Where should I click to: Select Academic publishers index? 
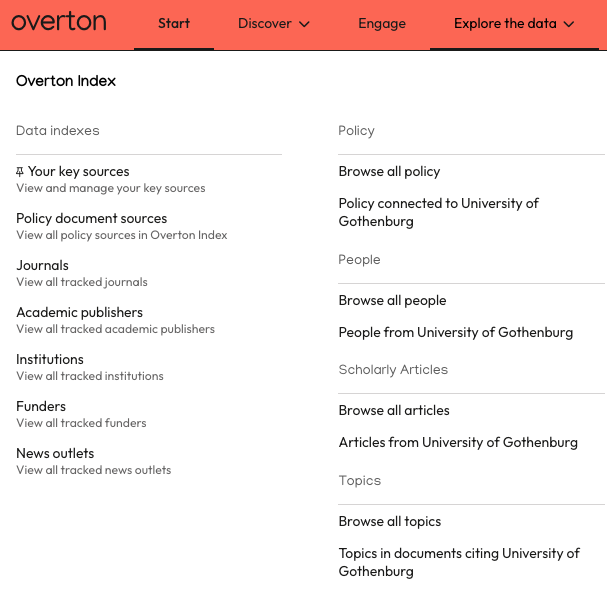point(80,313)
